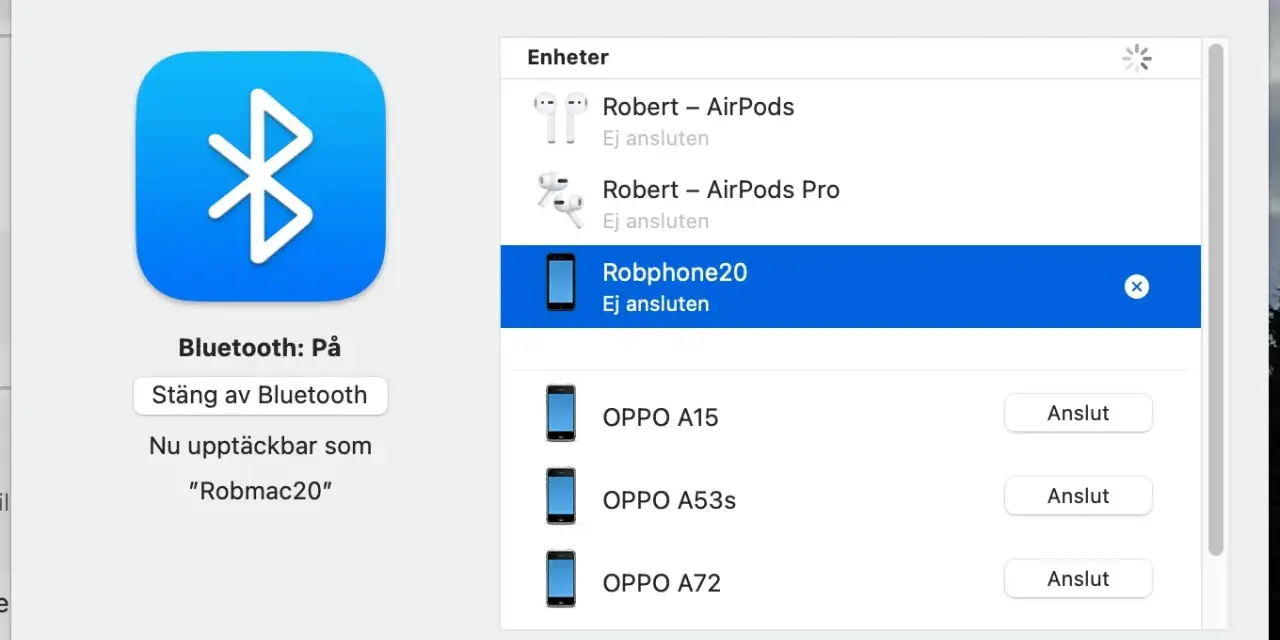
Task: Click the "Robmac20" discoverable name text
Action: point(261,491)
